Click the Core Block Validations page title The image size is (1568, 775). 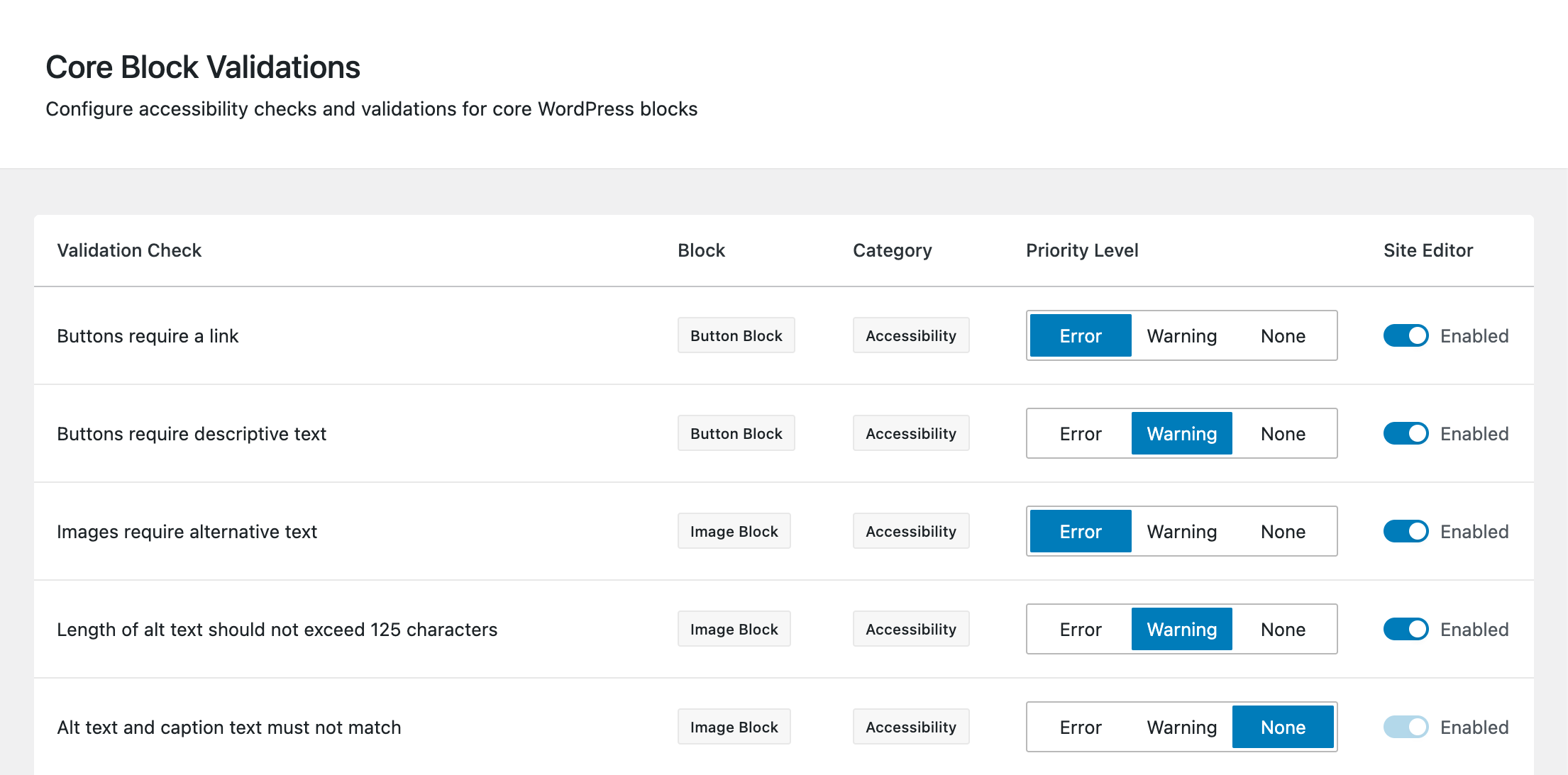203,66
